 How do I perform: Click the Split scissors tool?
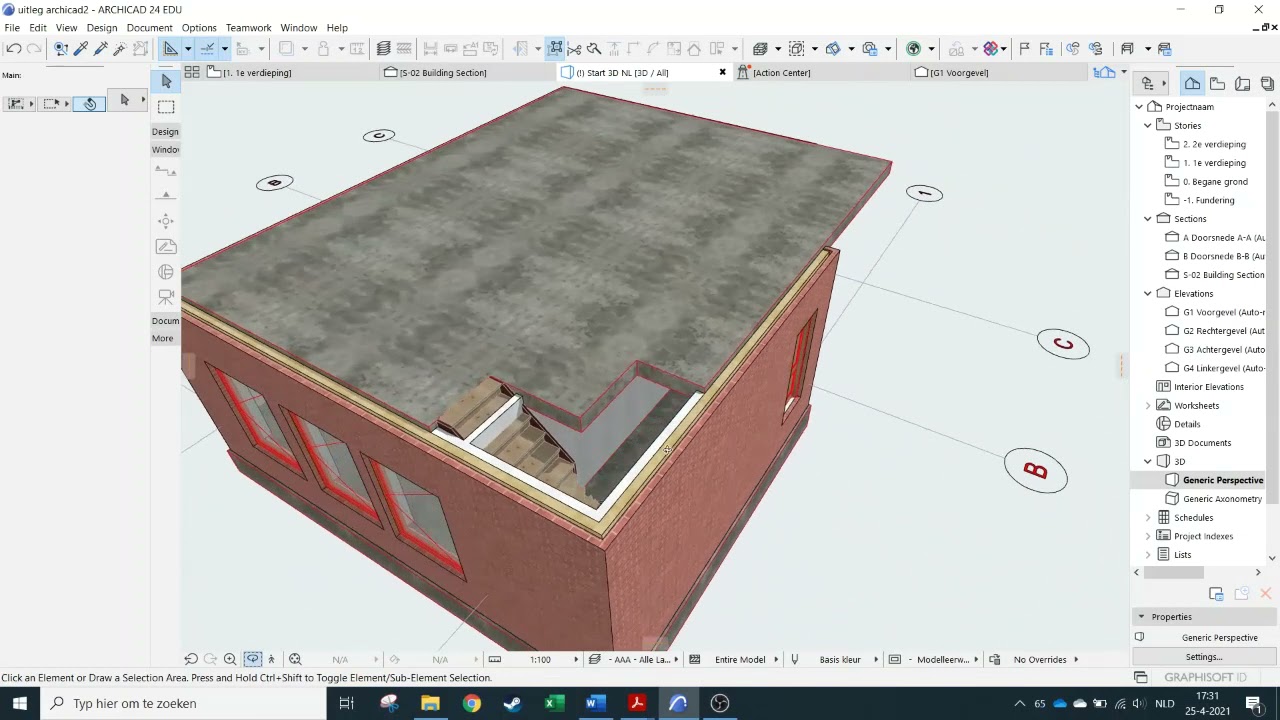pos(574,48)
